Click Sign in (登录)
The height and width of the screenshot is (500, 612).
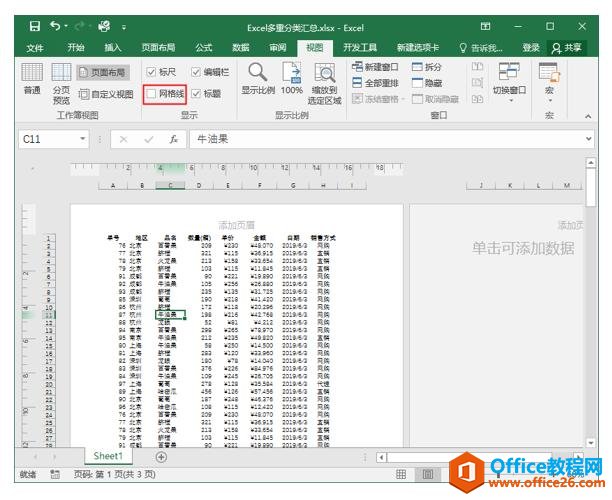tap(531, 48)
